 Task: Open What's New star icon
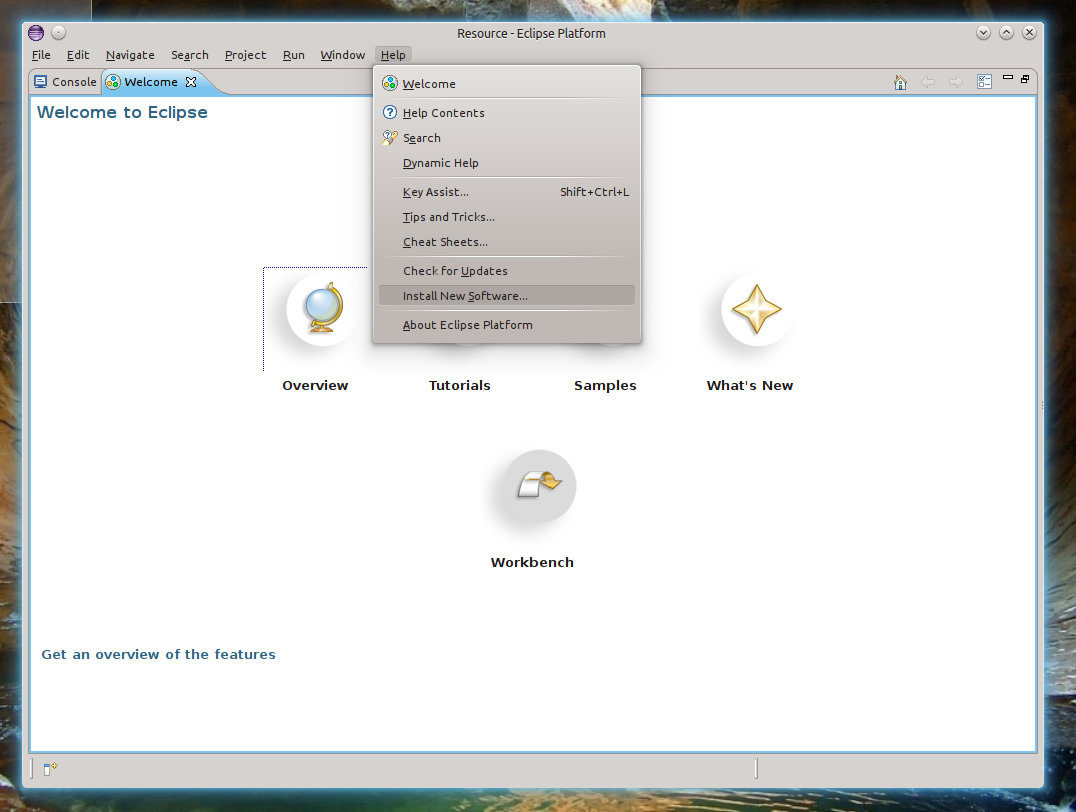[756, 309]
